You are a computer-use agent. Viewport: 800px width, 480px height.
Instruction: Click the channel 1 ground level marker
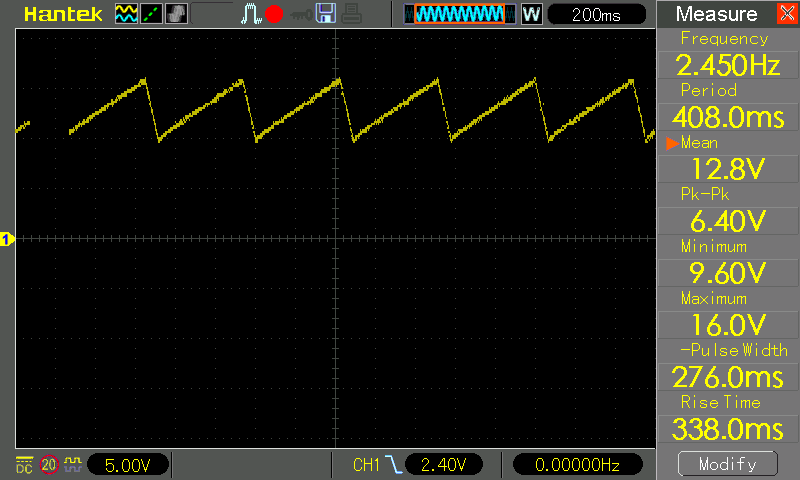tap(7, 239)
